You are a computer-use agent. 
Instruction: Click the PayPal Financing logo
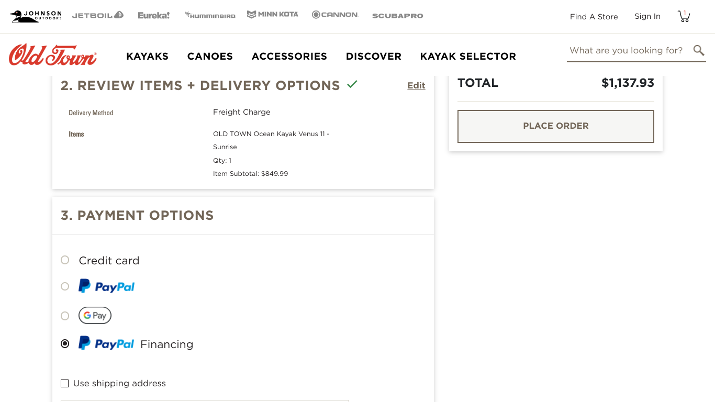[106, 343]
